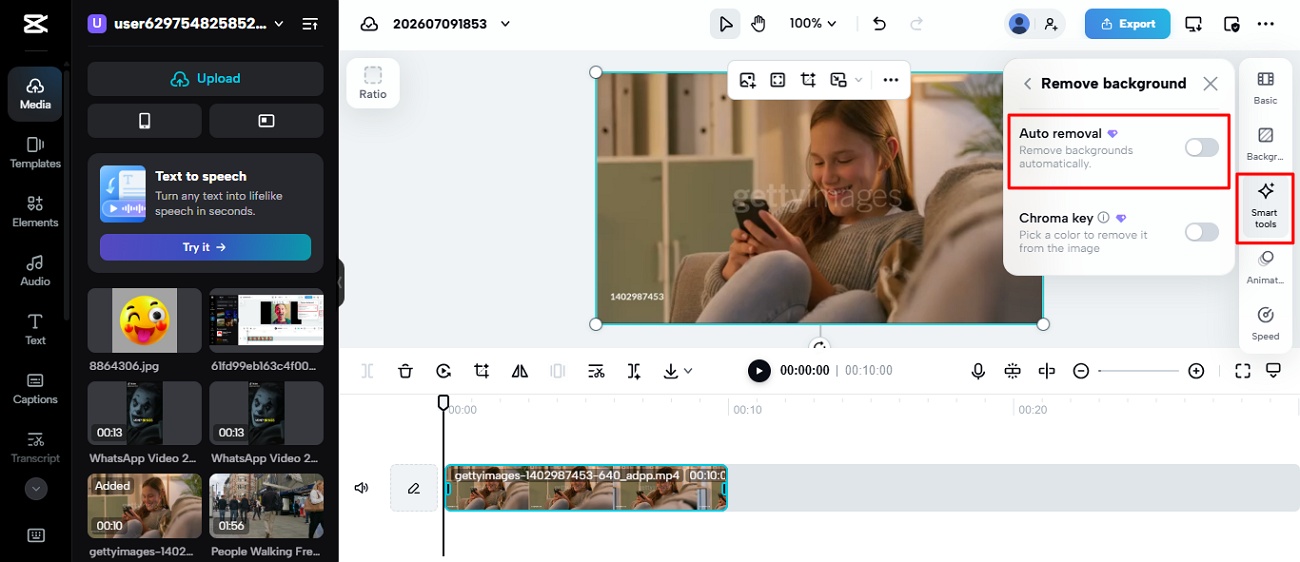This screenshot has height=562, width=1300.
Task: Click the present screen icon next to Export
Action: pos(1194,24)
